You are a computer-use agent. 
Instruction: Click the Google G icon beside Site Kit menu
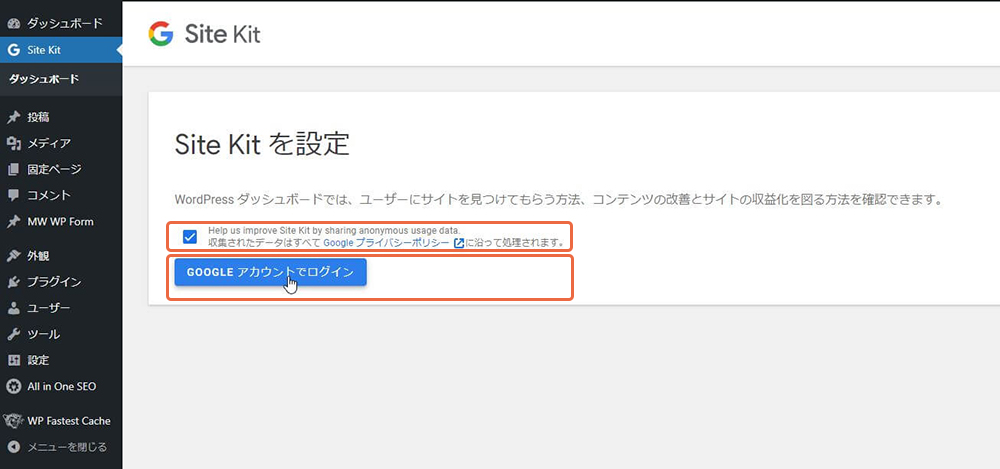(13, 50)
